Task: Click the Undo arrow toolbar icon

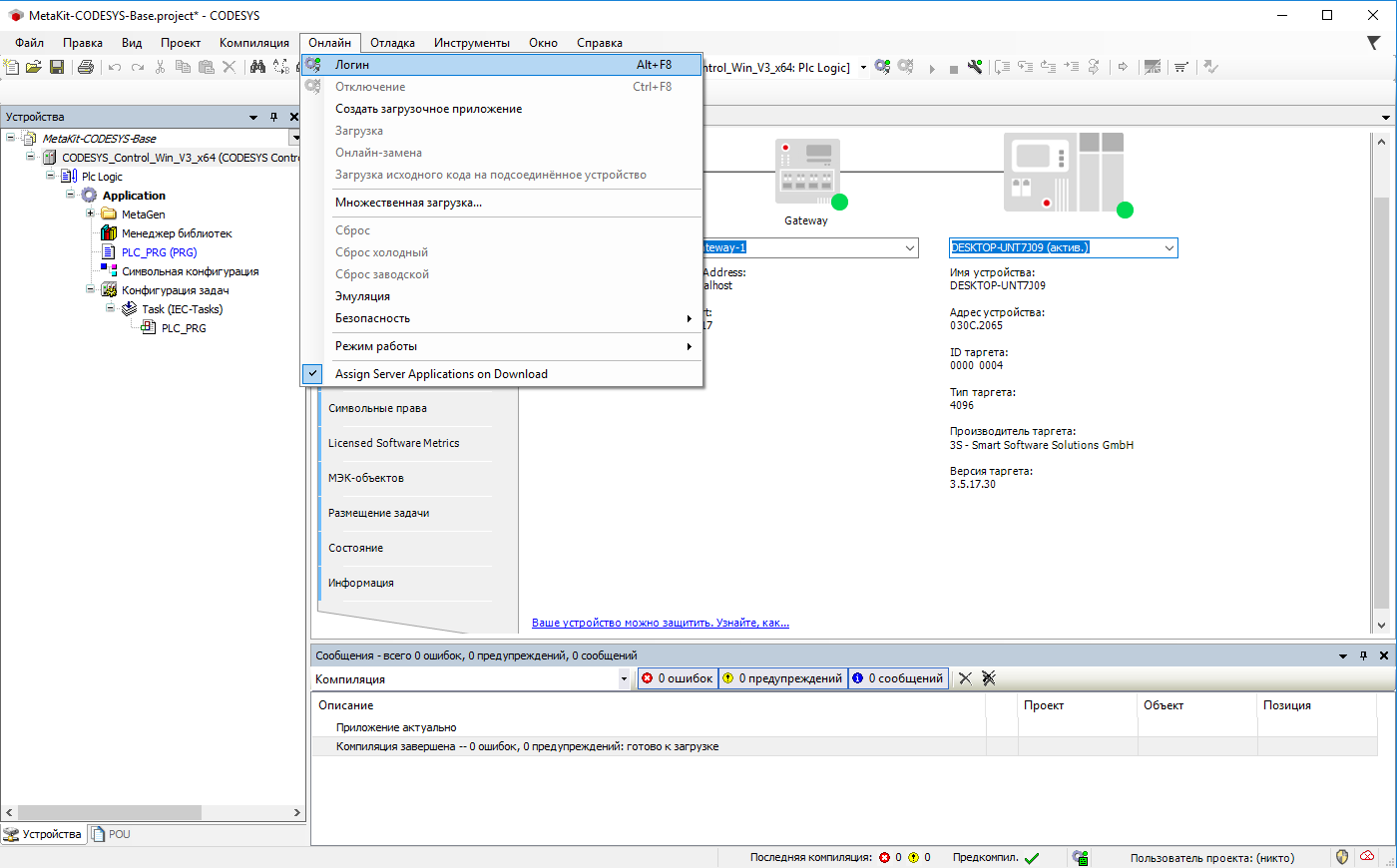Action: click(114, 67)
